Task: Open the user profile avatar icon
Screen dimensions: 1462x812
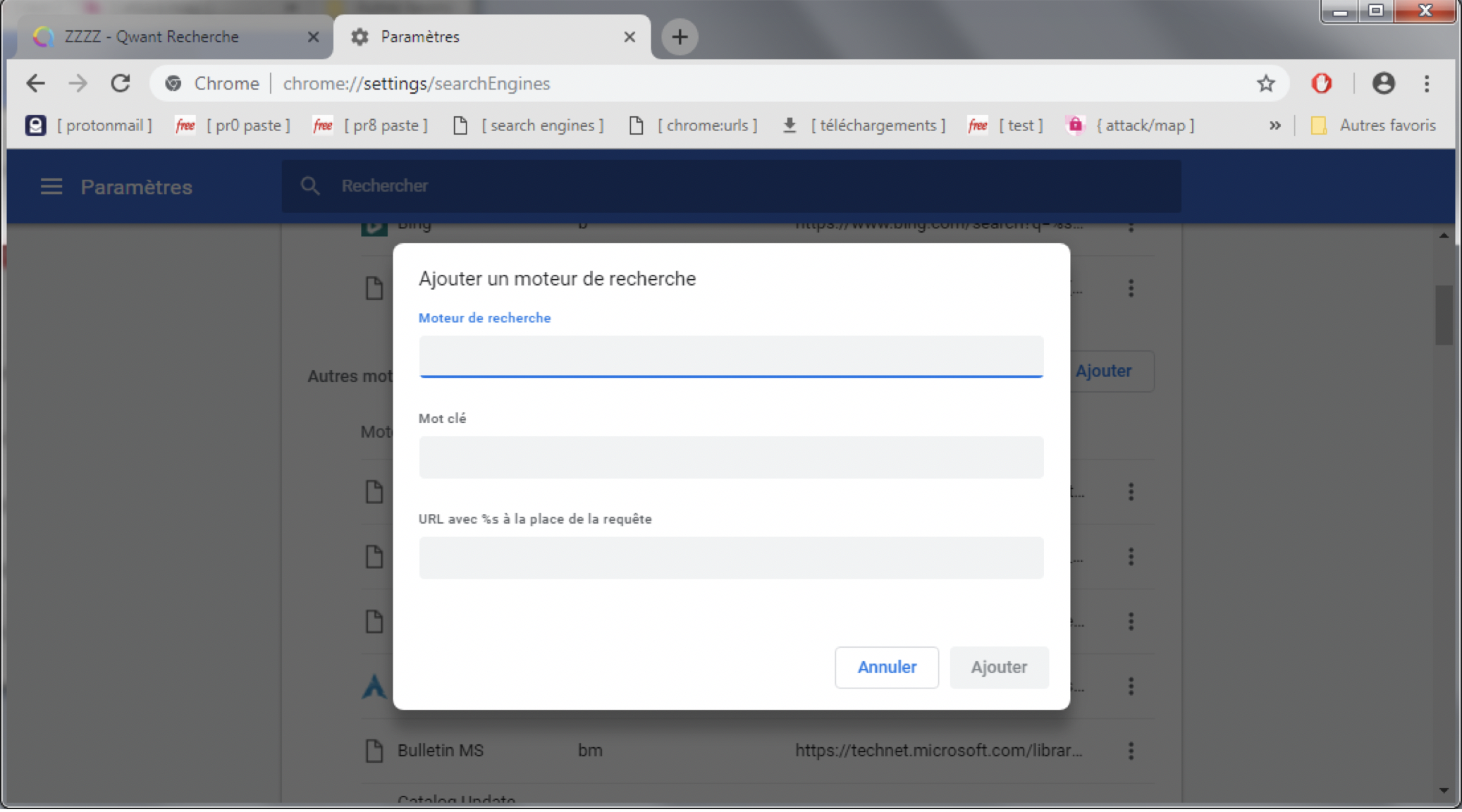Action: point(1383,84)
